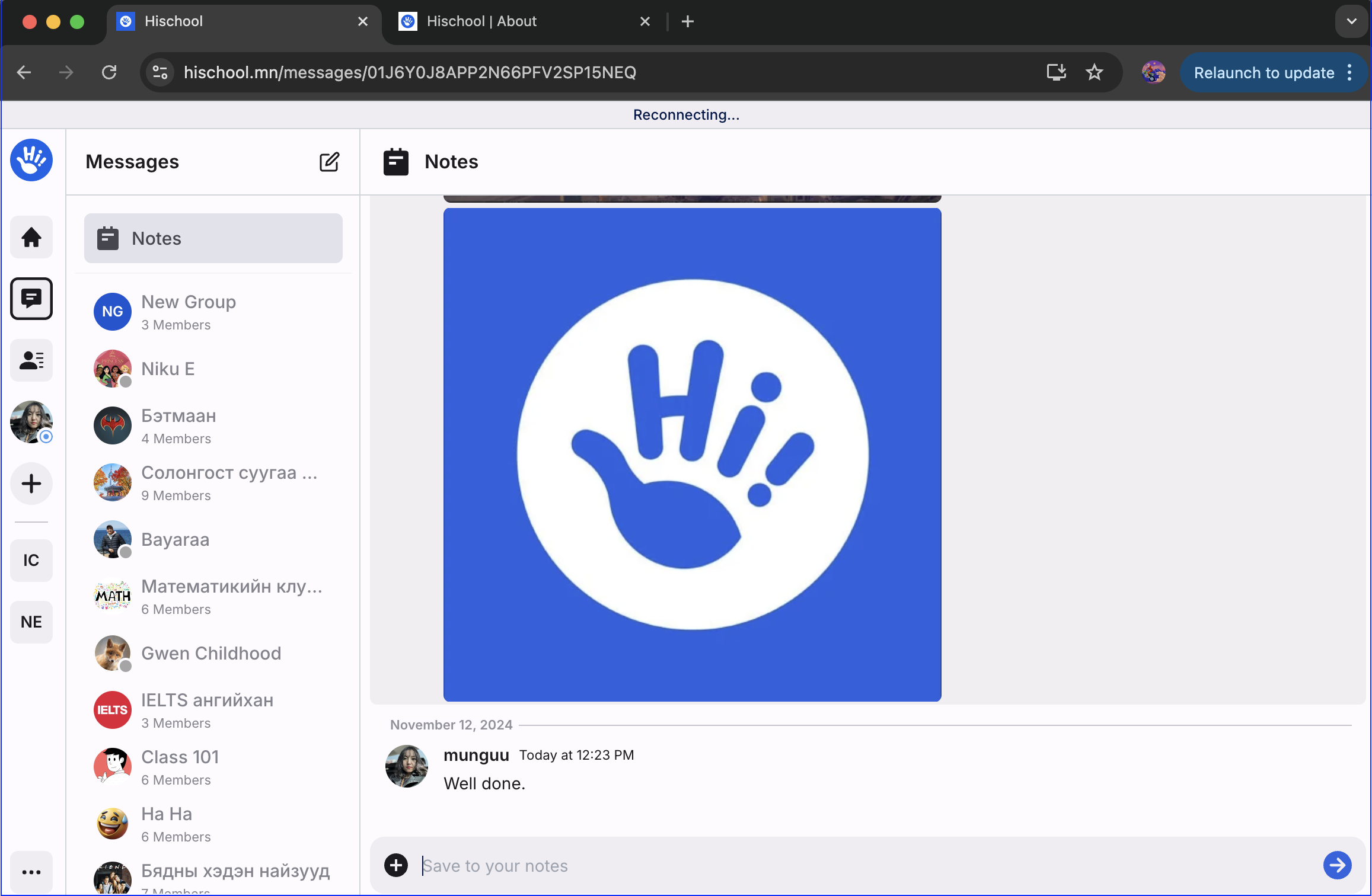The image size is (1372, 896).
Task: Click the attachment plus icon in composer
Action: (396, 865)
